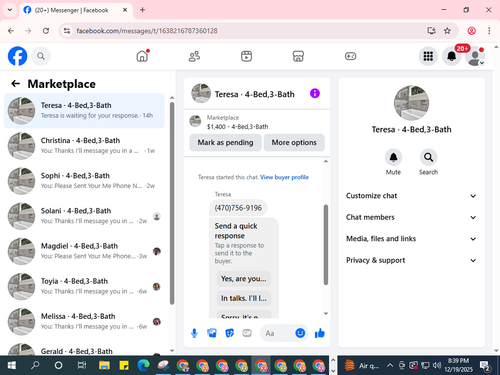Send a thumbs-up like
Viewport: 500px width, 375px height.
320,333
